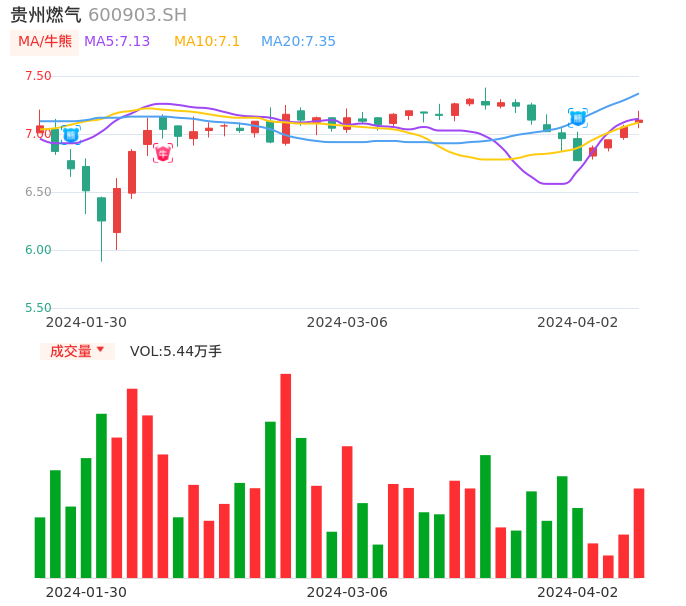Click the bear marker icon near 2024-04-02
The height and width of the screenshot is (606, 686).
[x=578, y=118]
